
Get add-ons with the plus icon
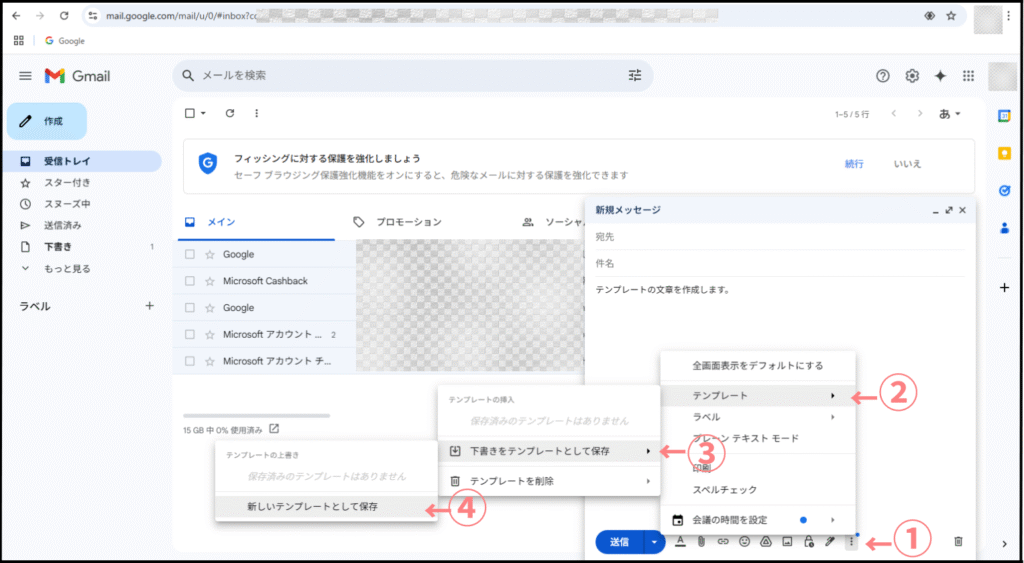point(1004,287)
